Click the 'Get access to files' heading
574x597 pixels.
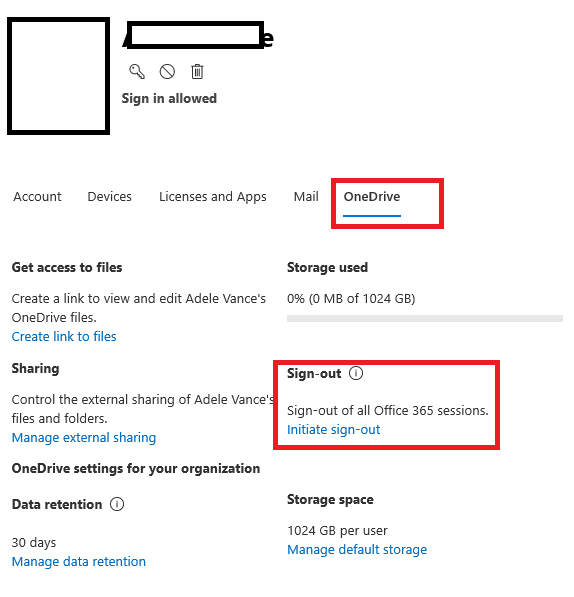[x=67, y=268]
